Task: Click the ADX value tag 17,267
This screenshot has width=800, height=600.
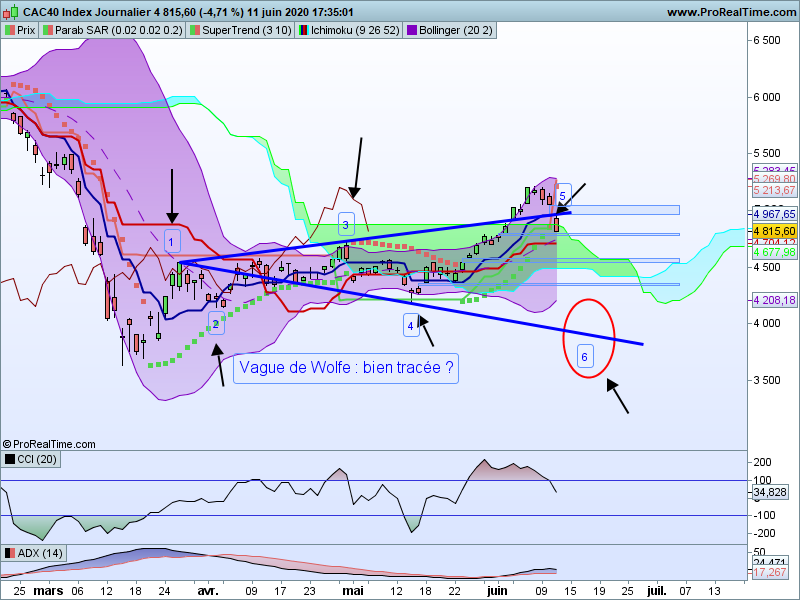Action: pyautogui.click(x=770, y=572)
